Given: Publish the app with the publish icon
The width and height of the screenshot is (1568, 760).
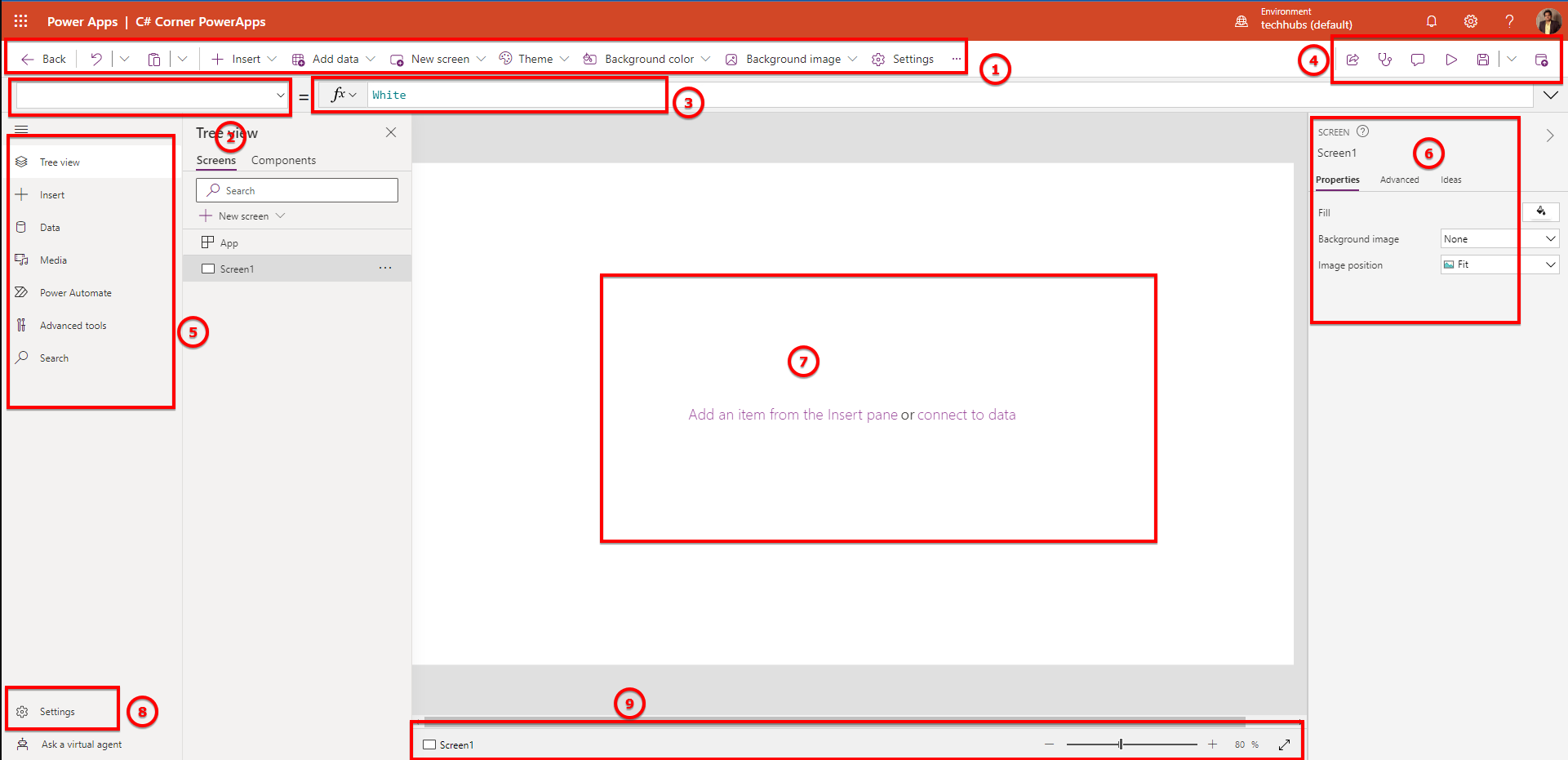Looking at the screenshot, I should pyautogui.click(x=1542, y=59).
